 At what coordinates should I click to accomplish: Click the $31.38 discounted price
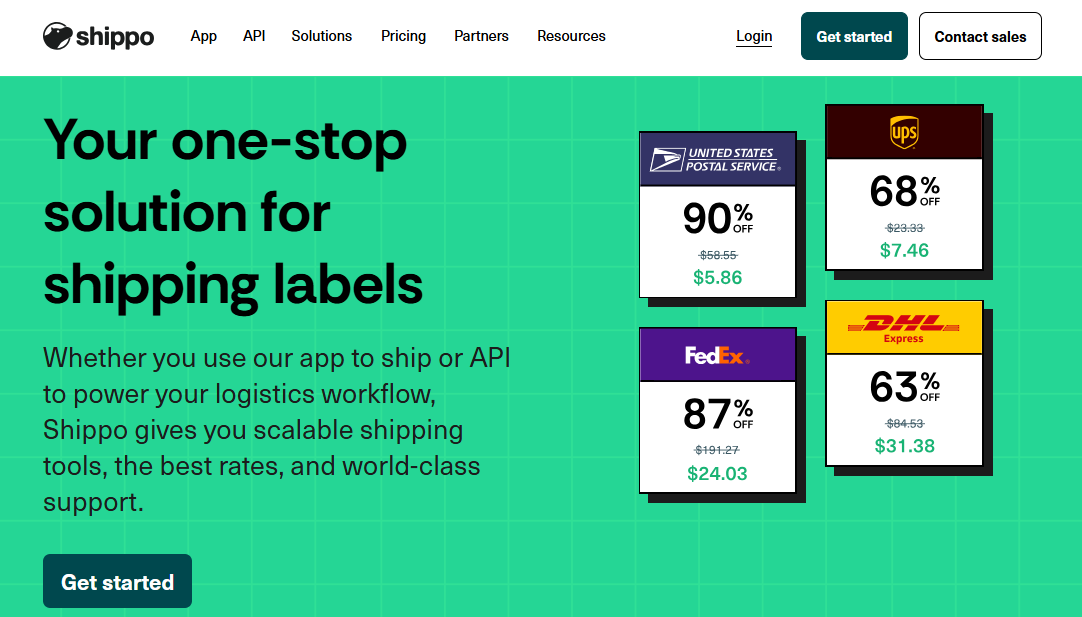pyautogui.click(x=905, y=446)
